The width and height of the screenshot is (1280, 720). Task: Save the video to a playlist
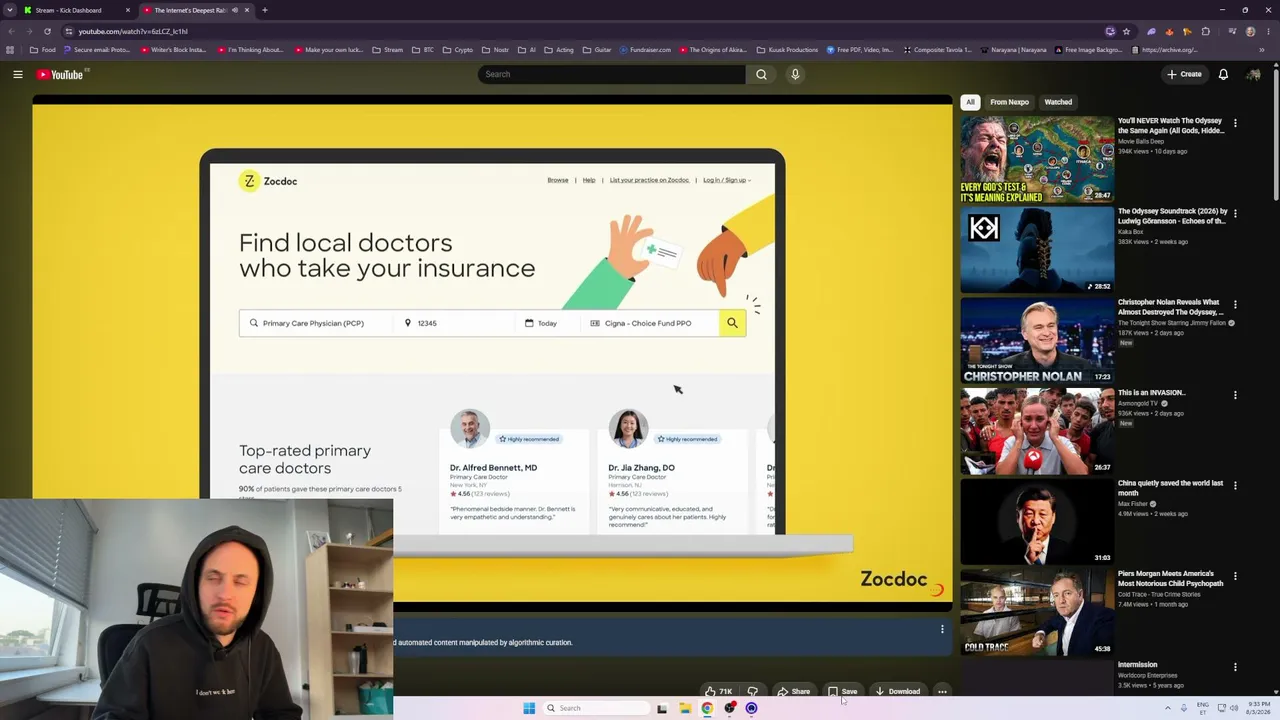pos(843,691)
